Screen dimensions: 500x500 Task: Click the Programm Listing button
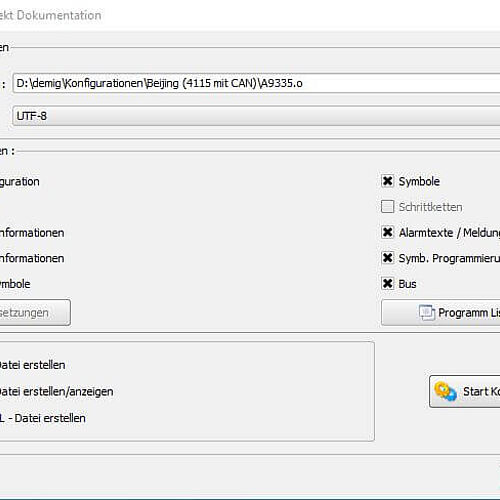pos(441,313)
